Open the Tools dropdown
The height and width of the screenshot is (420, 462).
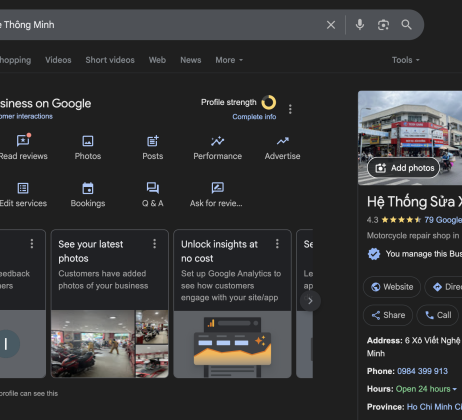pyautogui.click(x=405, y=60)
